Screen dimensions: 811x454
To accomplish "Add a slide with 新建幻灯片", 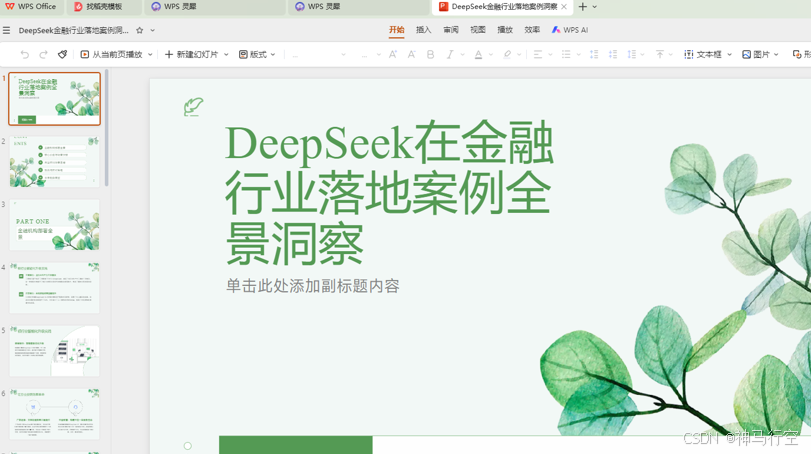I will [x=191, y=54].
